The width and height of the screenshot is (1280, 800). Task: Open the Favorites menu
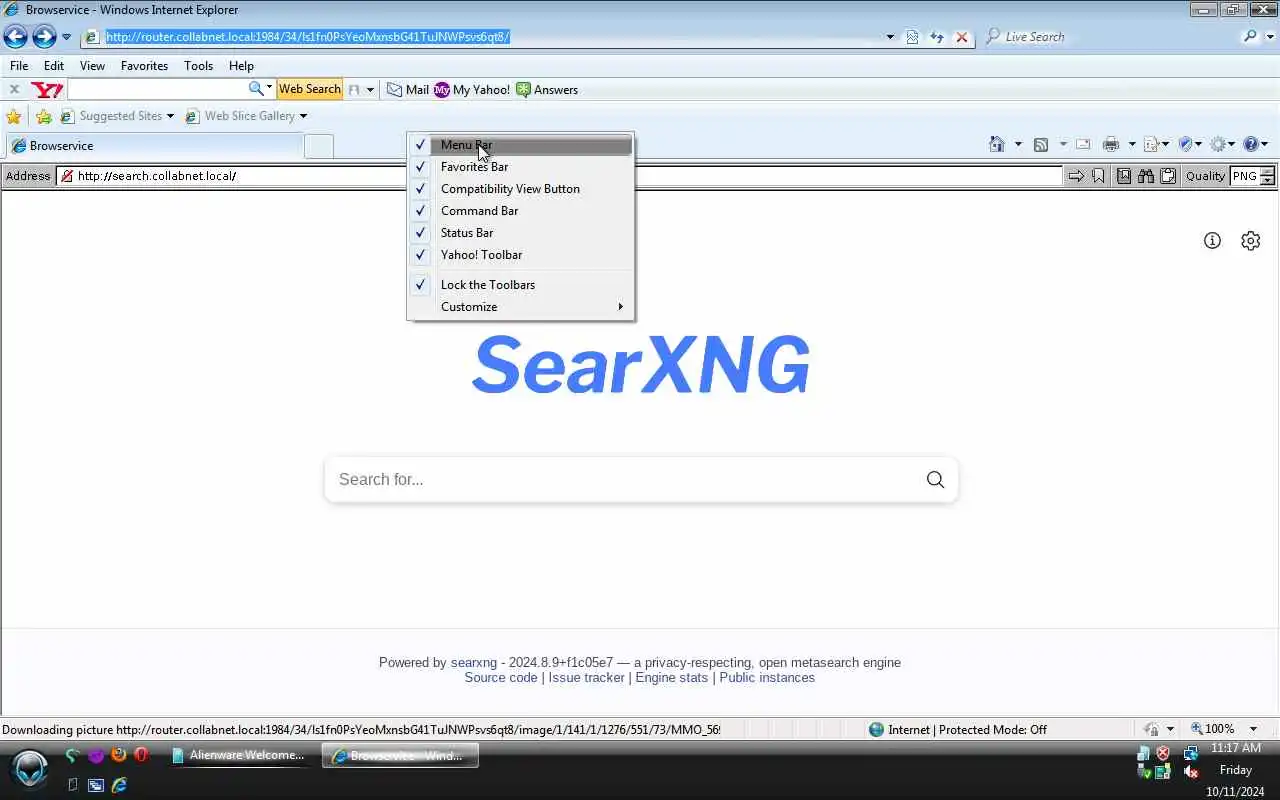tap(144, 66)
